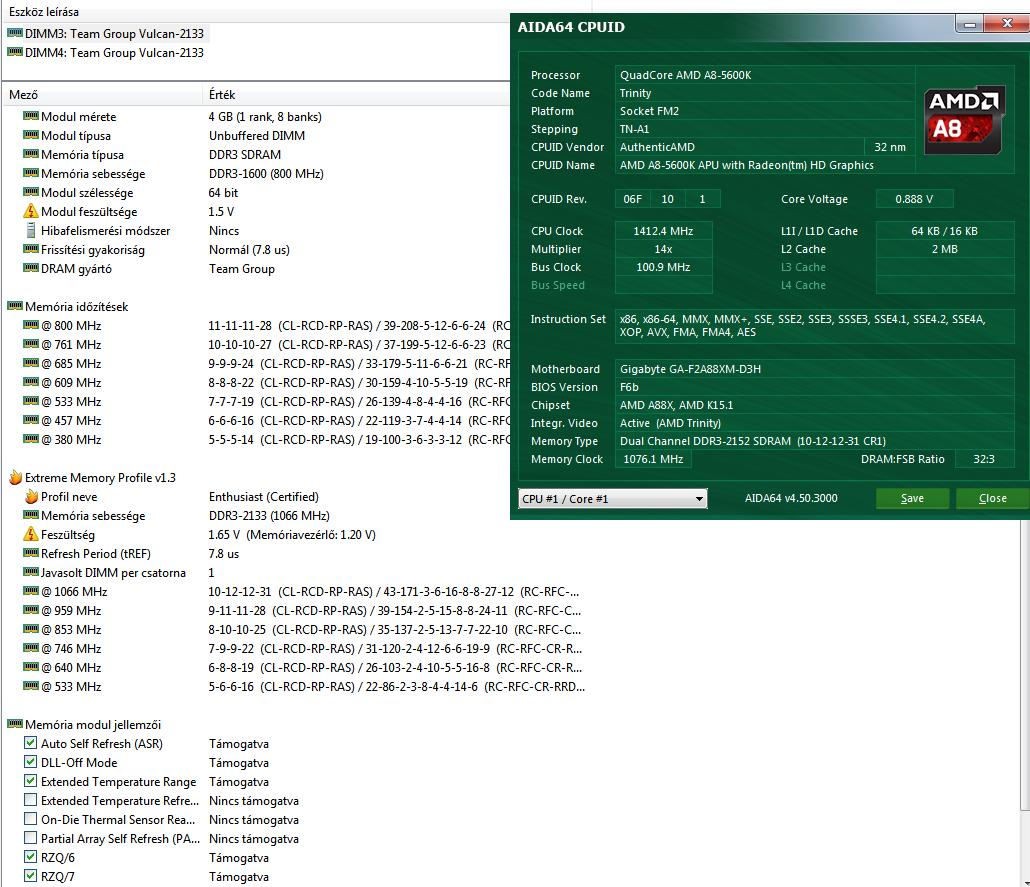
Task: Click Close button in AIDA64 CPUID
Action: [x=992, y=498]
